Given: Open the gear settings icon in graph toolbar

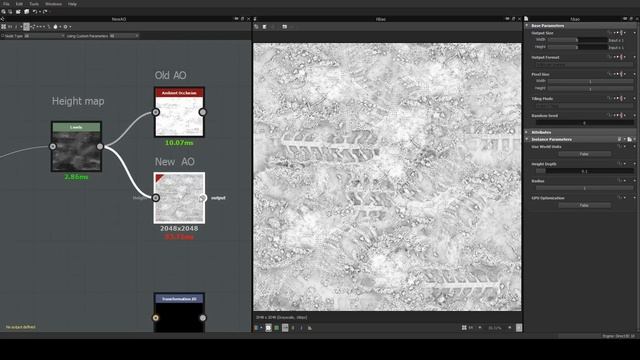Looking at the screenshot, I should tap(65, 27).
